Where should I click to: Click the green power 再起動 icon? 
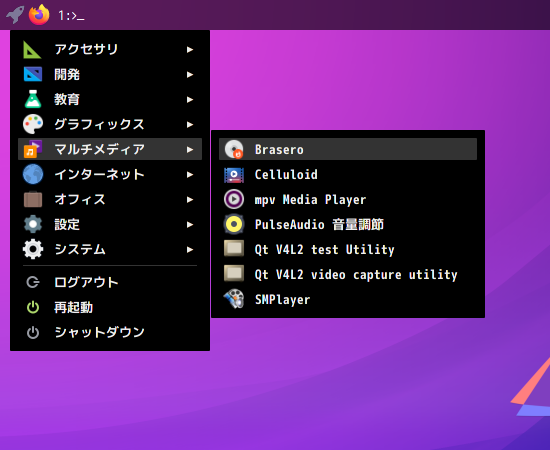33,307
